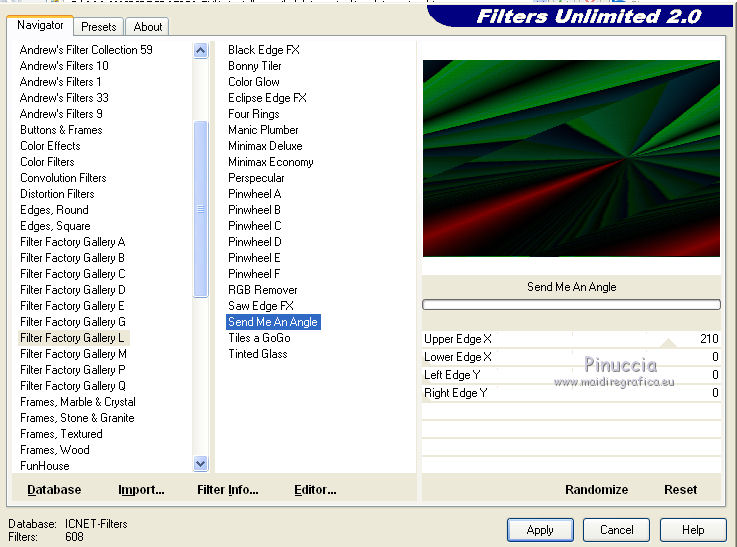Image resolution: width=737 pixels, height=547 pixels.
Task: Choose Tinted Glass filter
Action: click(x=258, y=353)
